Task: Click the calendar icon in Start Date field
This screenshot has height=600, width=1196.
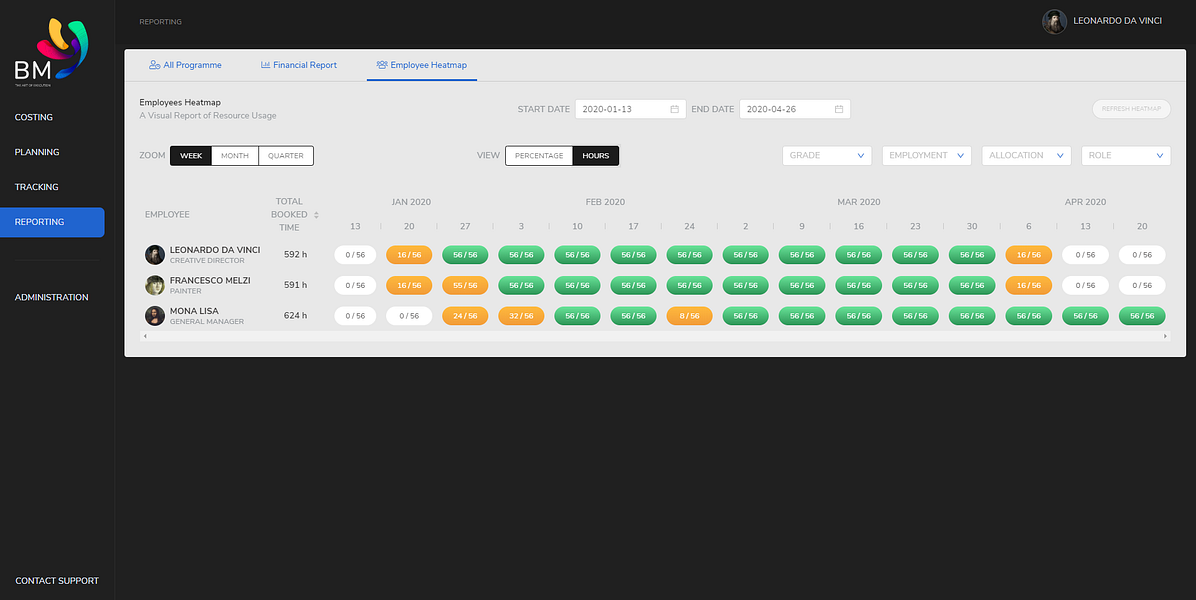Action: click(674, 109)
